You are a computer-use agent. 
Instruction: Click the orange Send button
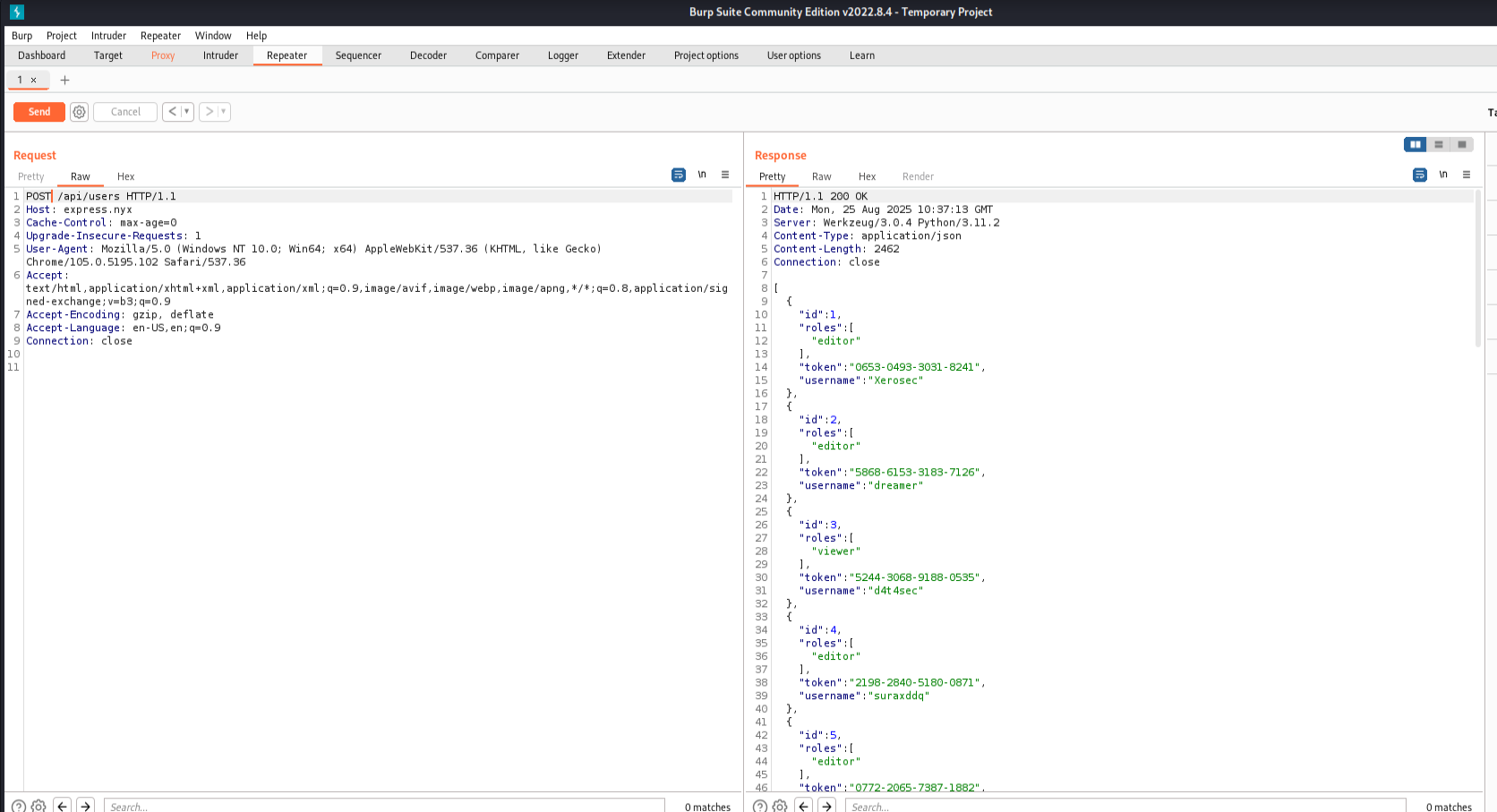39,112
